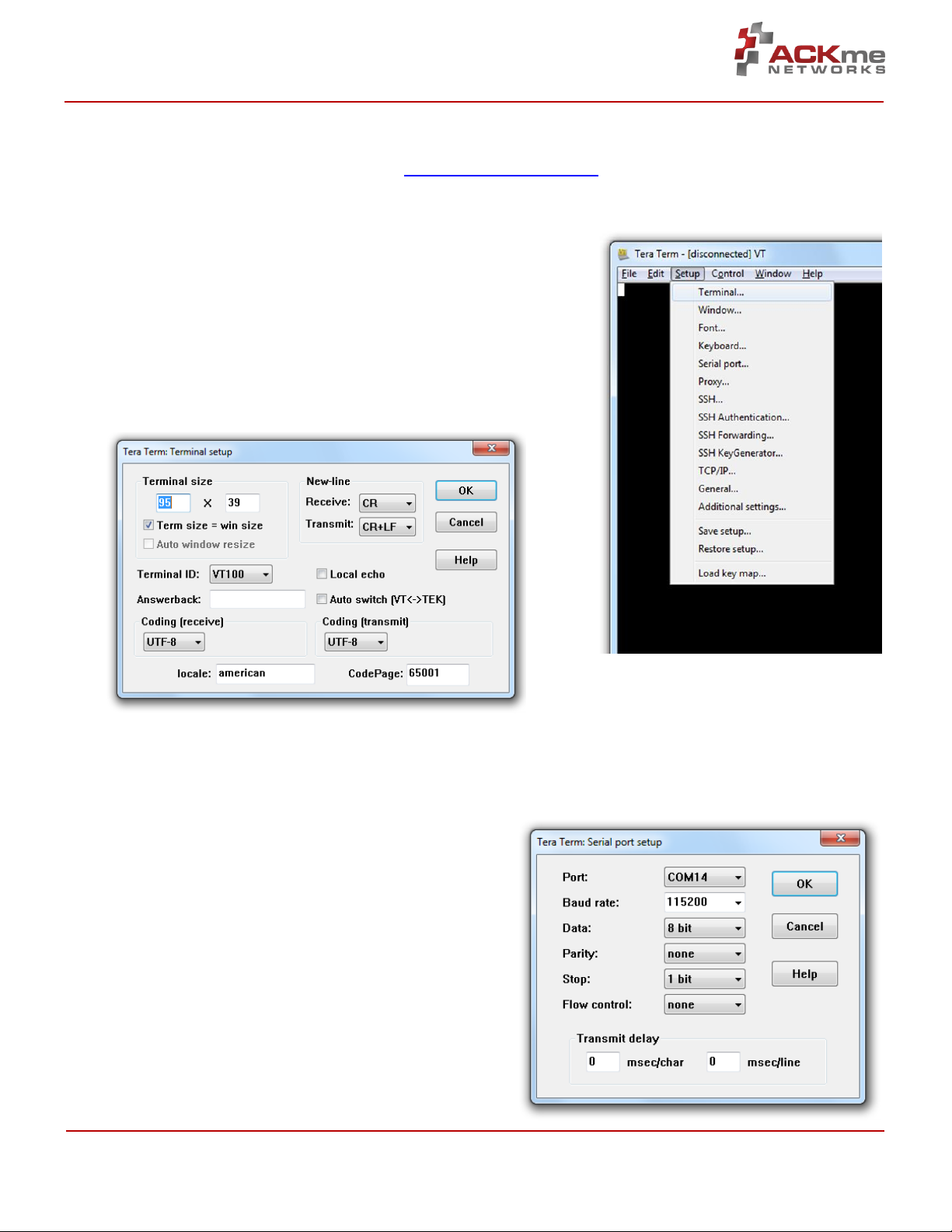Select Font... in the Setup menu
This screenshot has height=1232, width=952.
coord(751,328)
